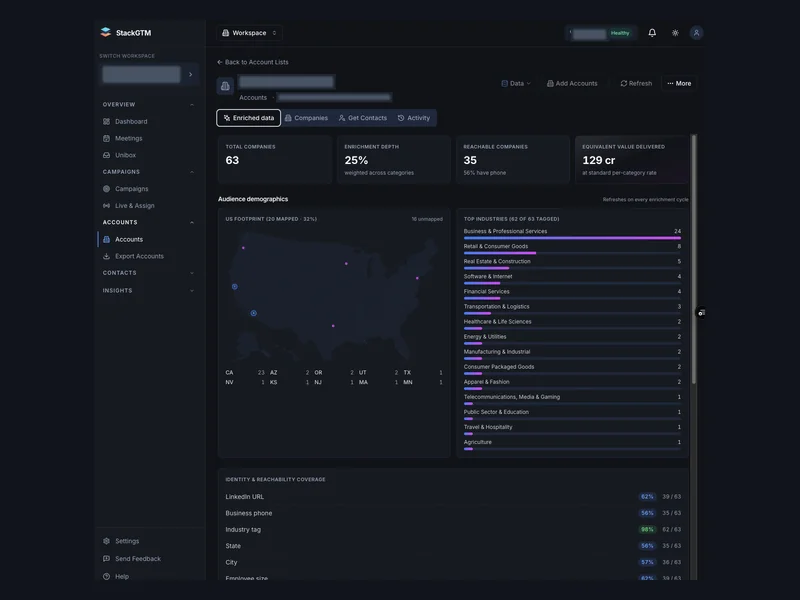This screenshot has height=600, width=800.
Task: Click the Healthy status badge
Action: [620, 33]
